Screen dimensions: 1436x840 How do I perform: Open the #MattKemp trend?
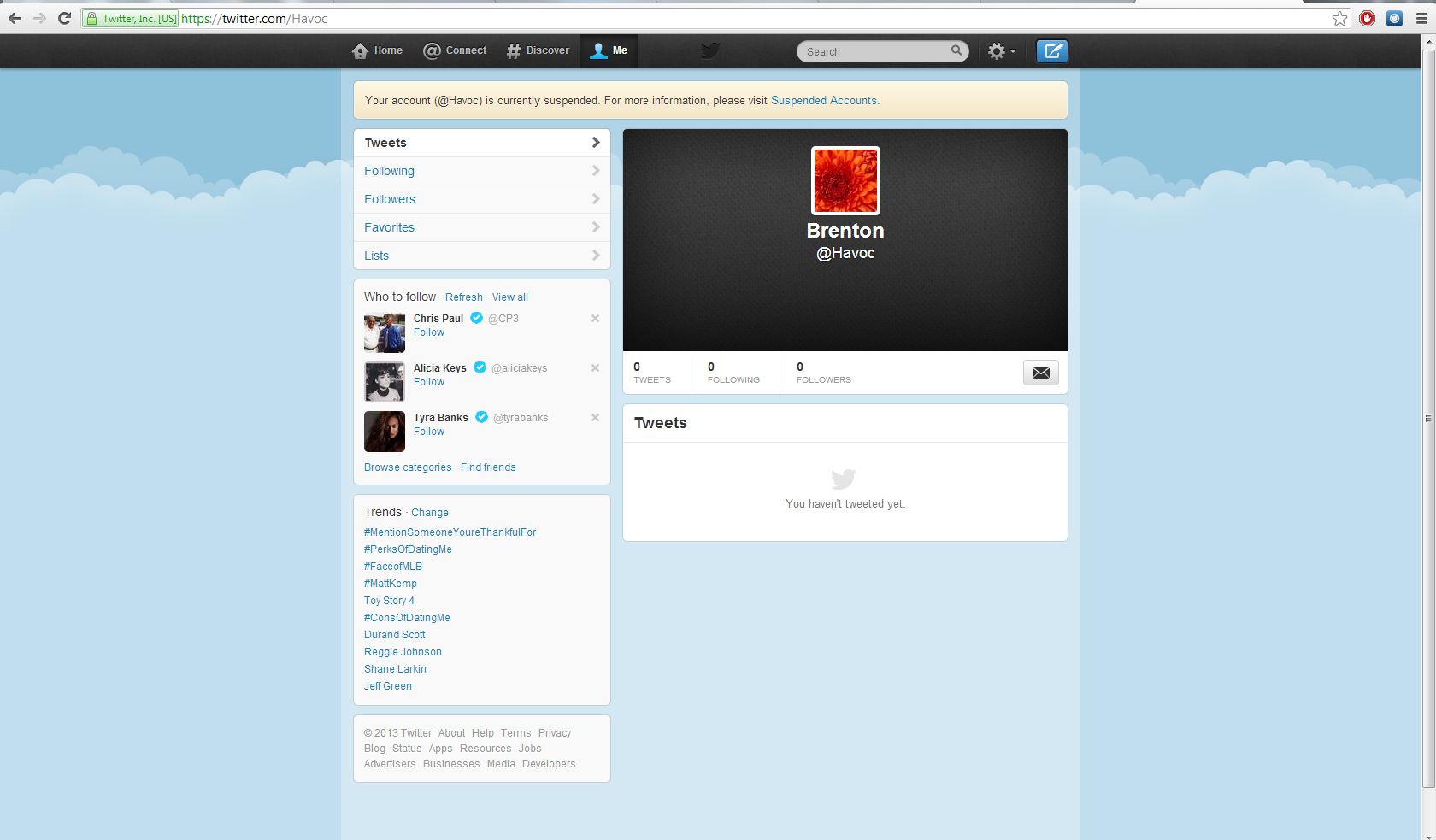coord(391,584)
